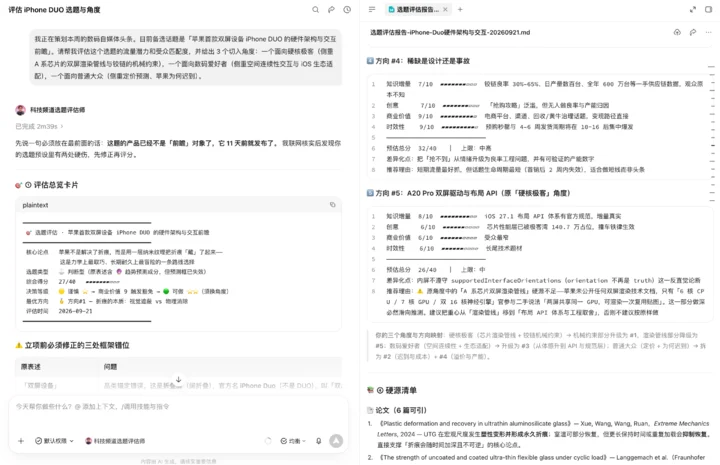Click the 评估时间 2026-09-21 line

pos(59,311)
